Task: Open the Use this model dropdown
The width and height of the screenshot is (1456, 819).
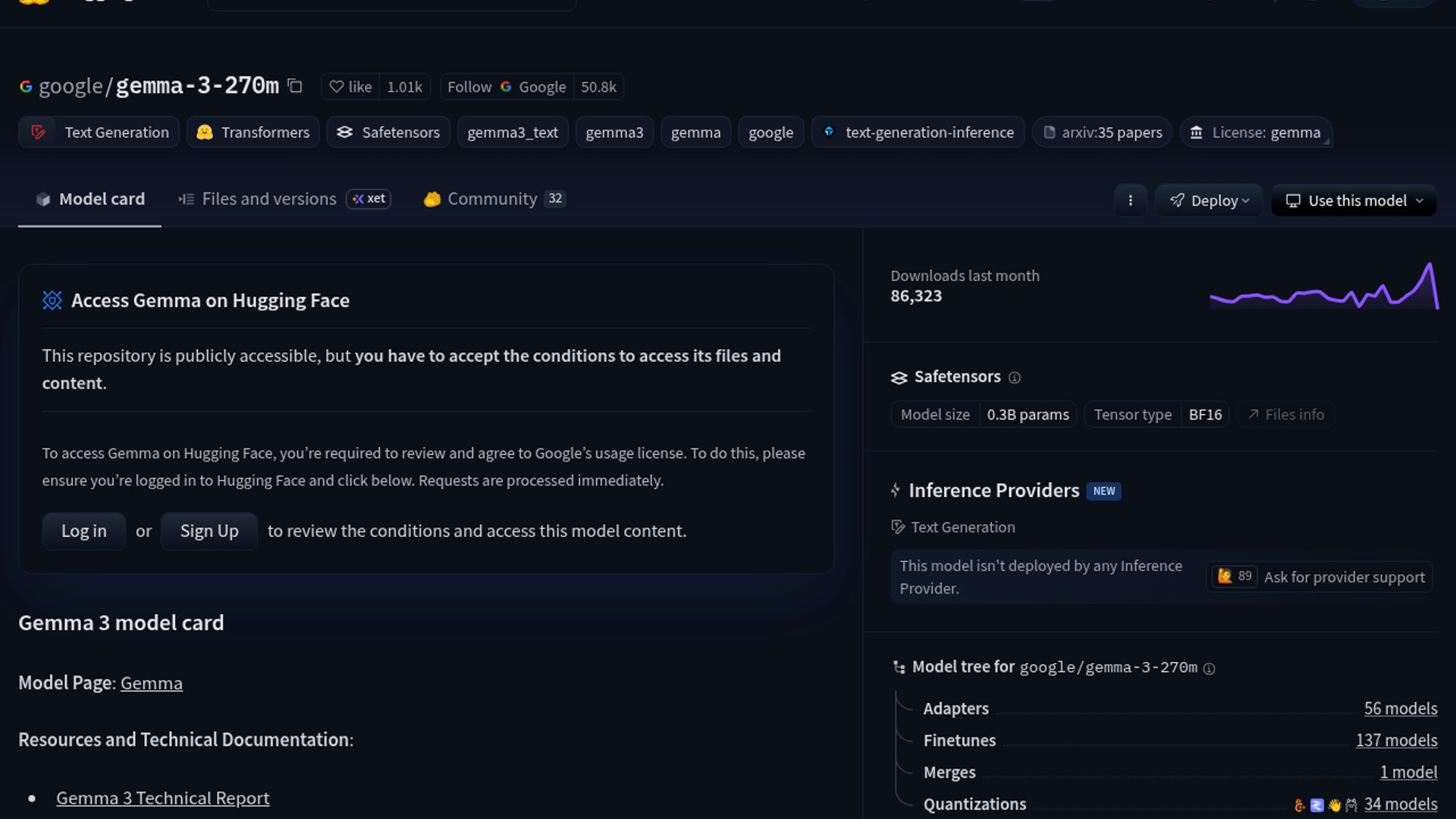Action: pyautogui.click(x=1354, y=200)
